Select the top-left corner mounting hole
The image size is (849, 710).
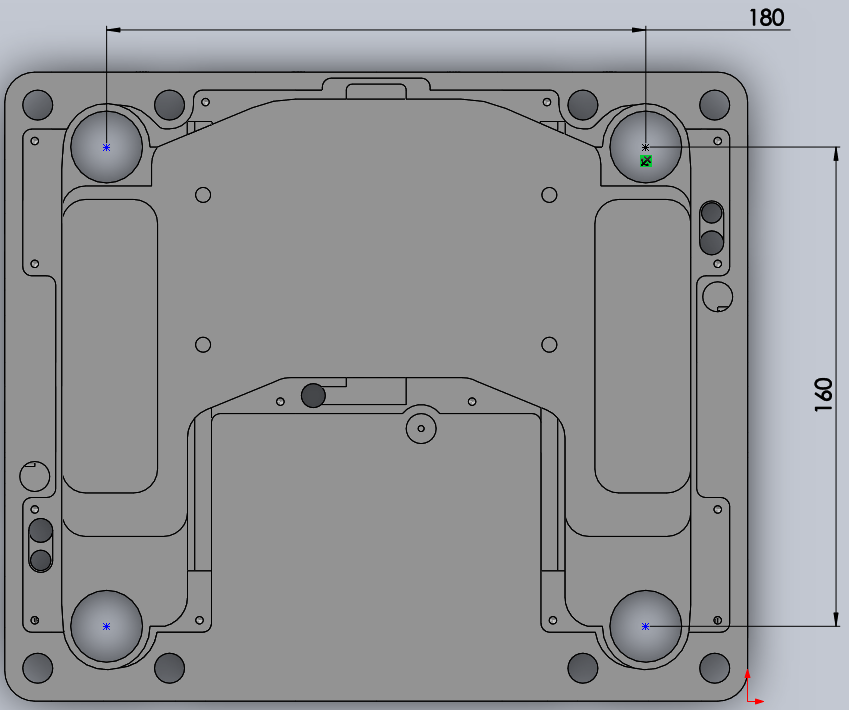[x=38, y=105]
